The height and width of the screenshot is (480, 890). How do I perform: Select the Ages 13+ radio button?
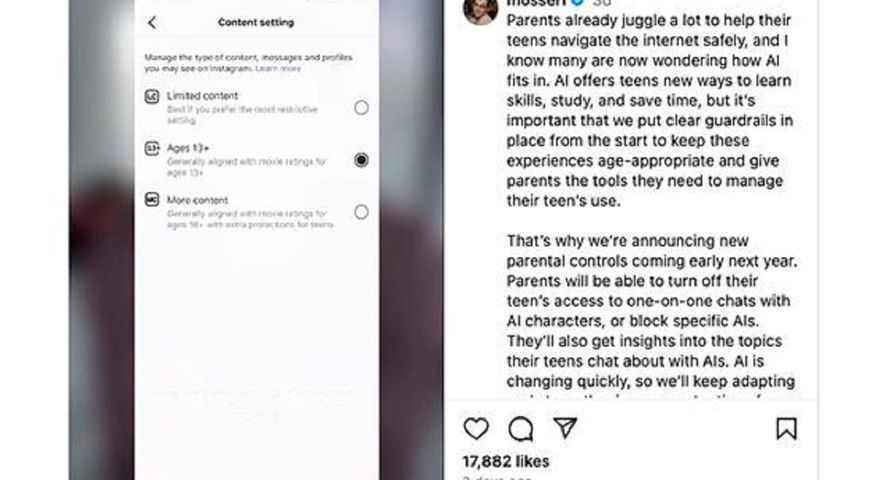[361, 160]
